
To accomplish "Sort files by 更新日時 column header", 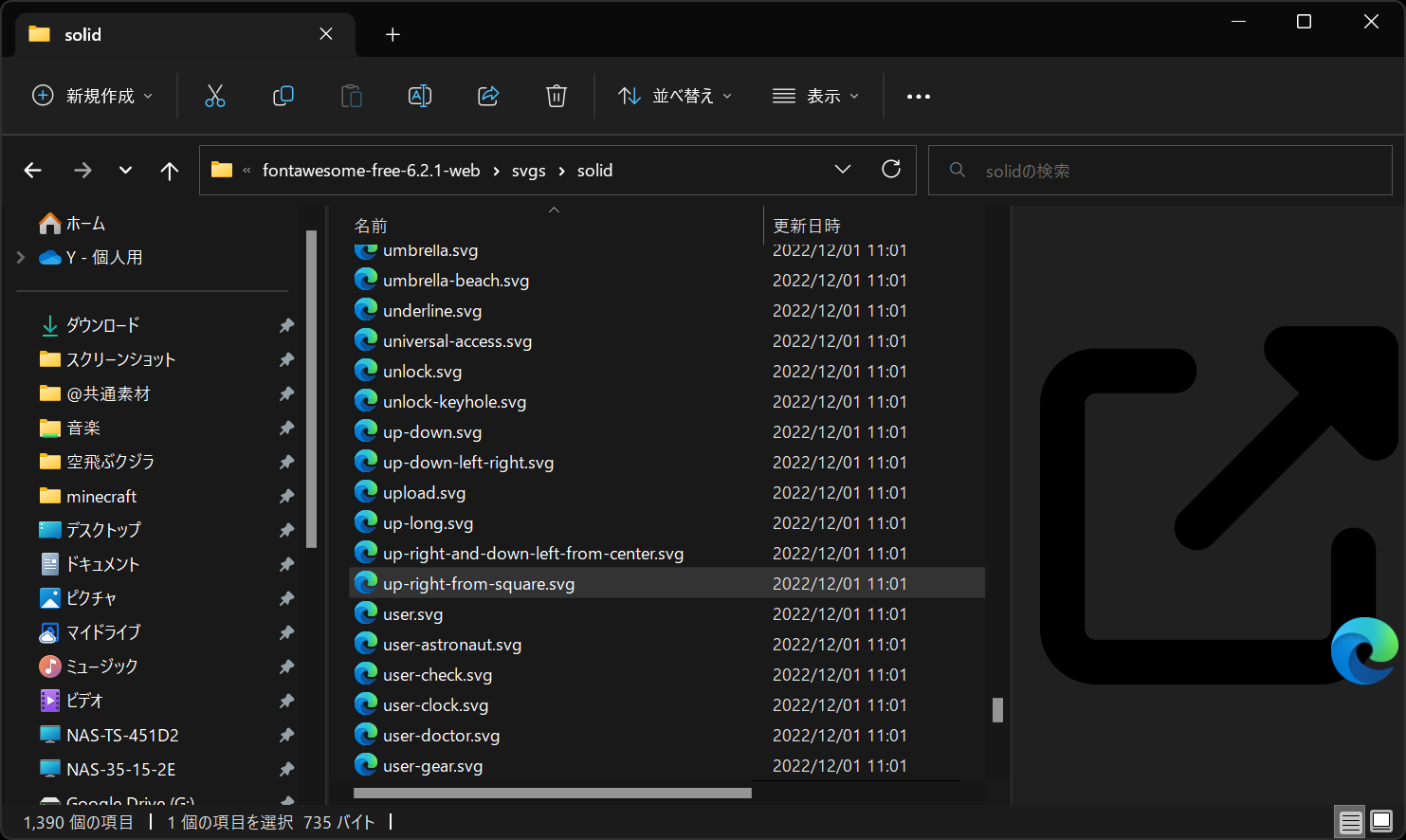I will 807,226.
